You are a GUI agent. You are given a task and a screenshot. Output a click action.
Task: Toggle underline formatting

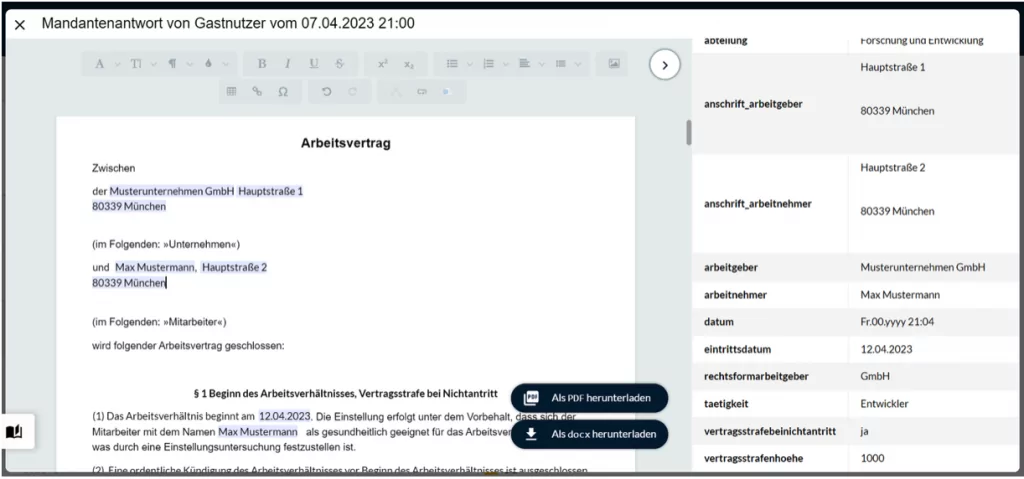314,64
